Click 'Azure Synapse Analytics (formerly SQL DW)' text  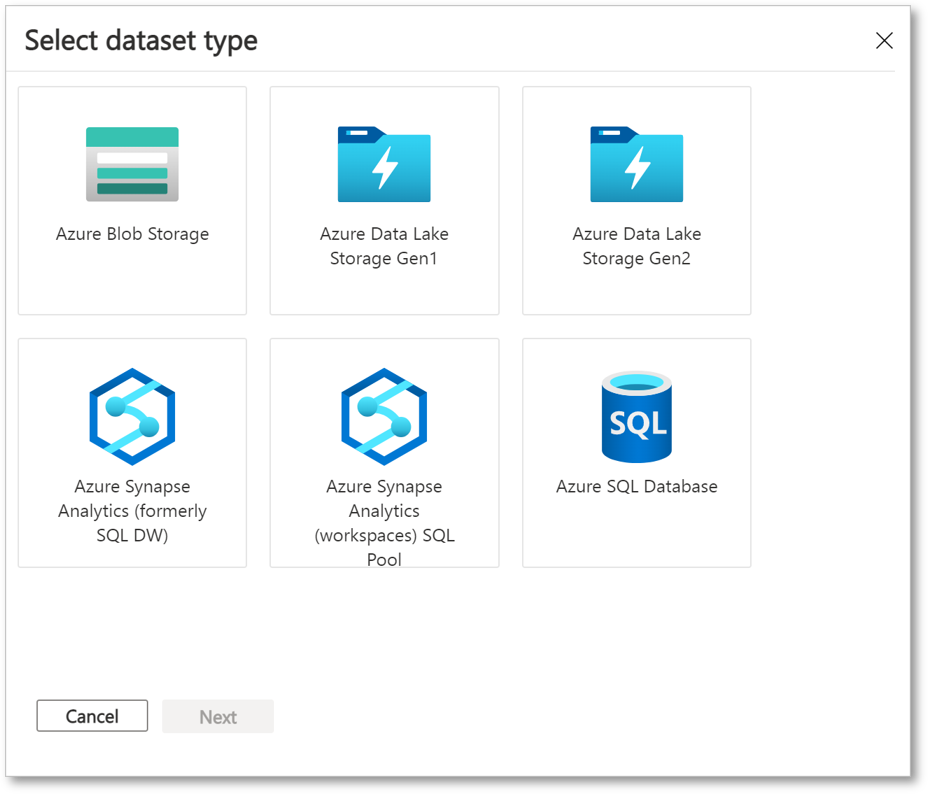(132, 511)
